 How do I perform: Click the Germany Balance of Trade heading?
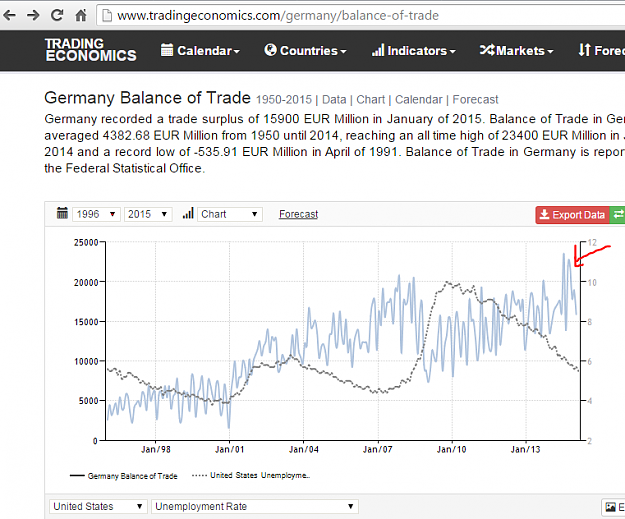(147, 98)
